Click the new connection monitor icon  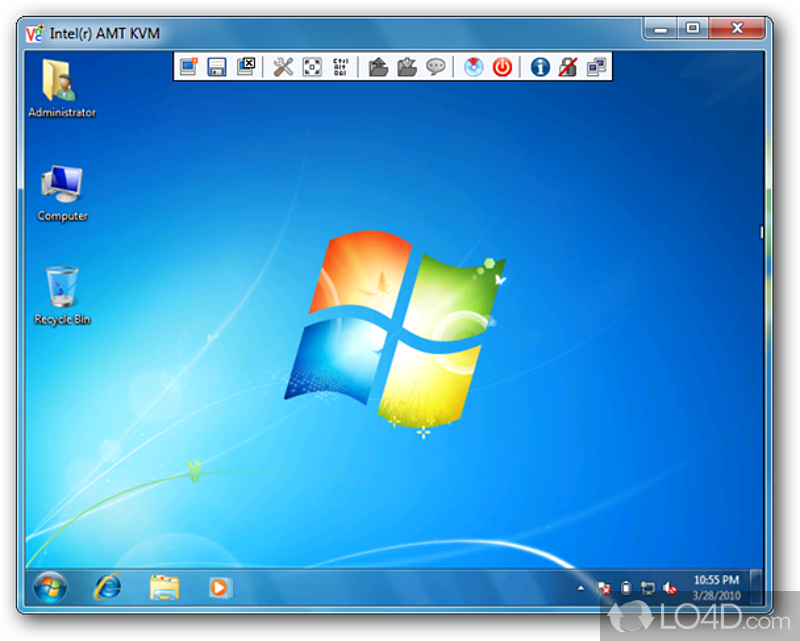pos(189,66)
